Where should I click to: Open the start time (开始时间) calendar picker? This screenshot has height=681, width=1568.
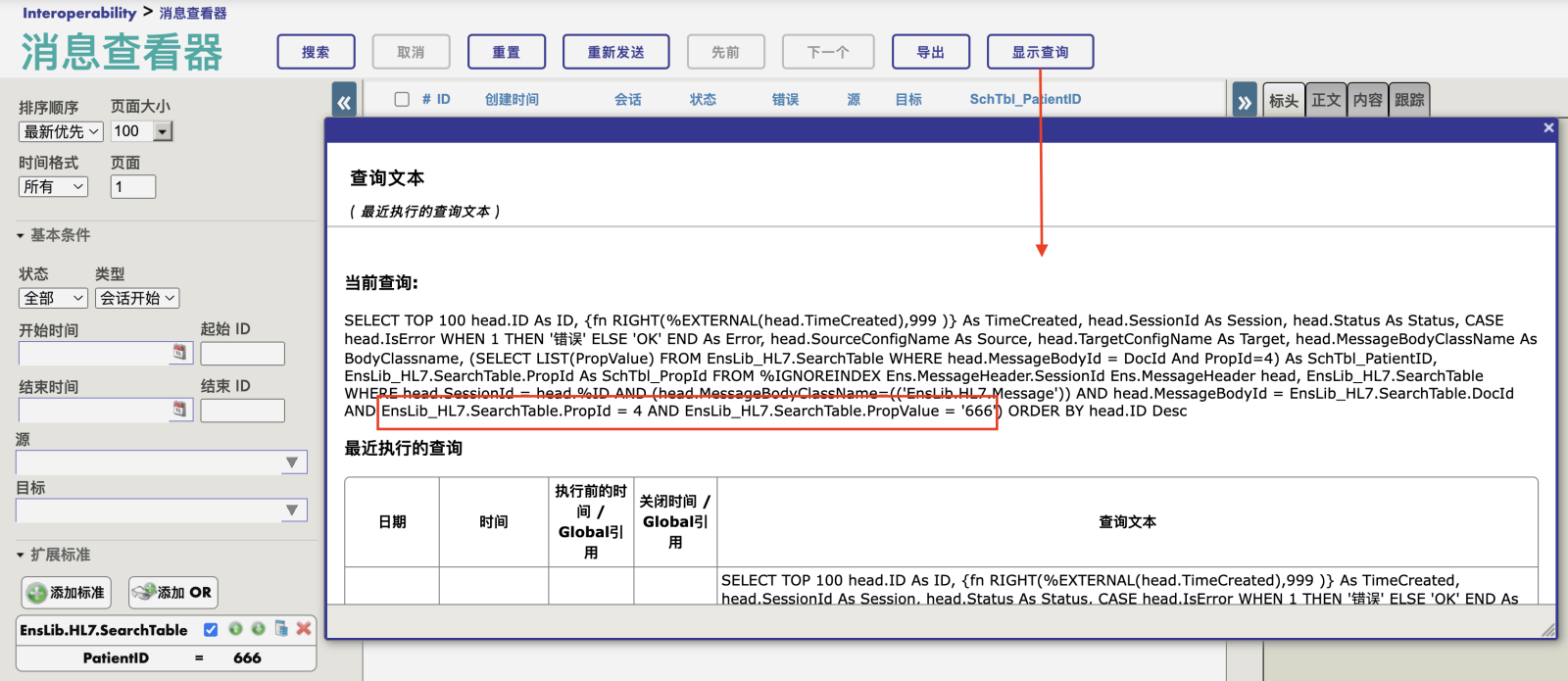click(x=179, y=353)
